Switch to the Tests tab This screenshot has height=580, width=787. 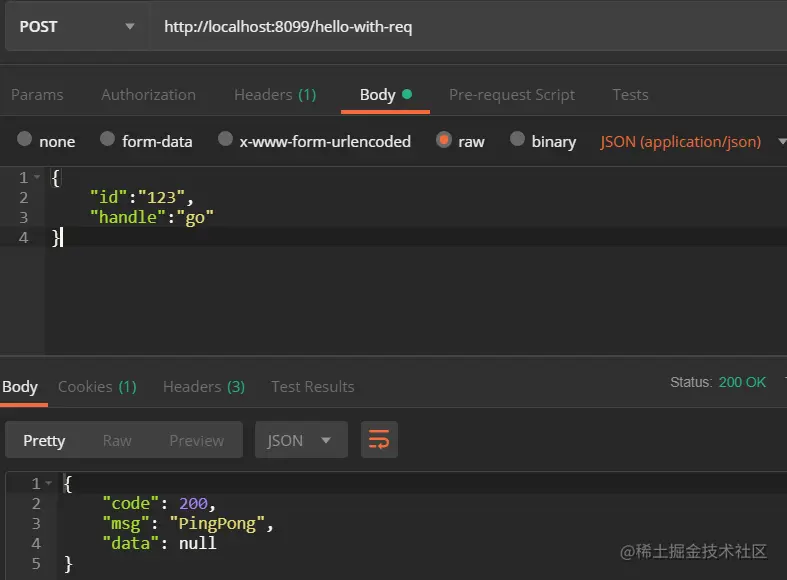coord(630,95)
